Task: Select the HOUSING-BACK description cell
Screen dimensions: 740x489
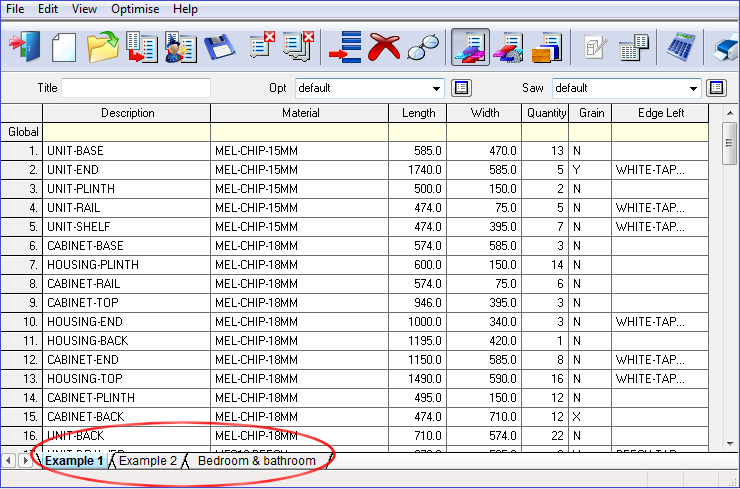Action: point(127,341)
